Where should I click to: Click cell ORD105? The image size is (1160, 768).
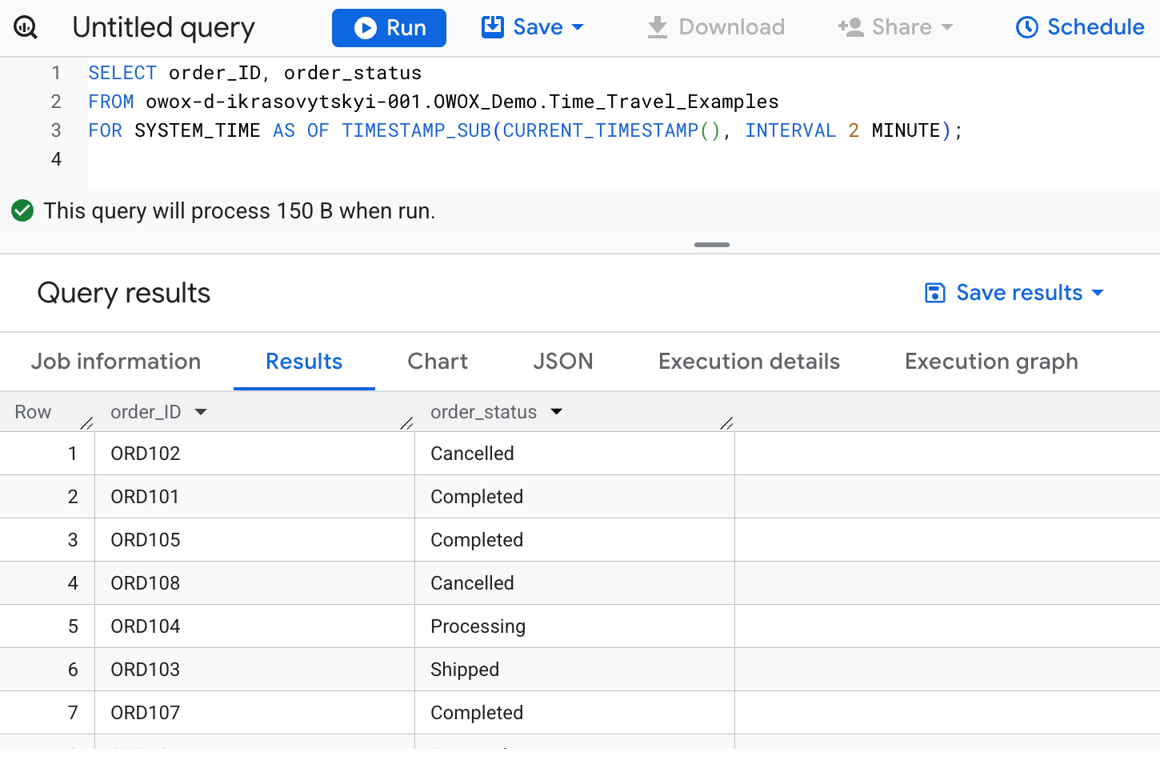pyautogui.click(x=254, y=540)
